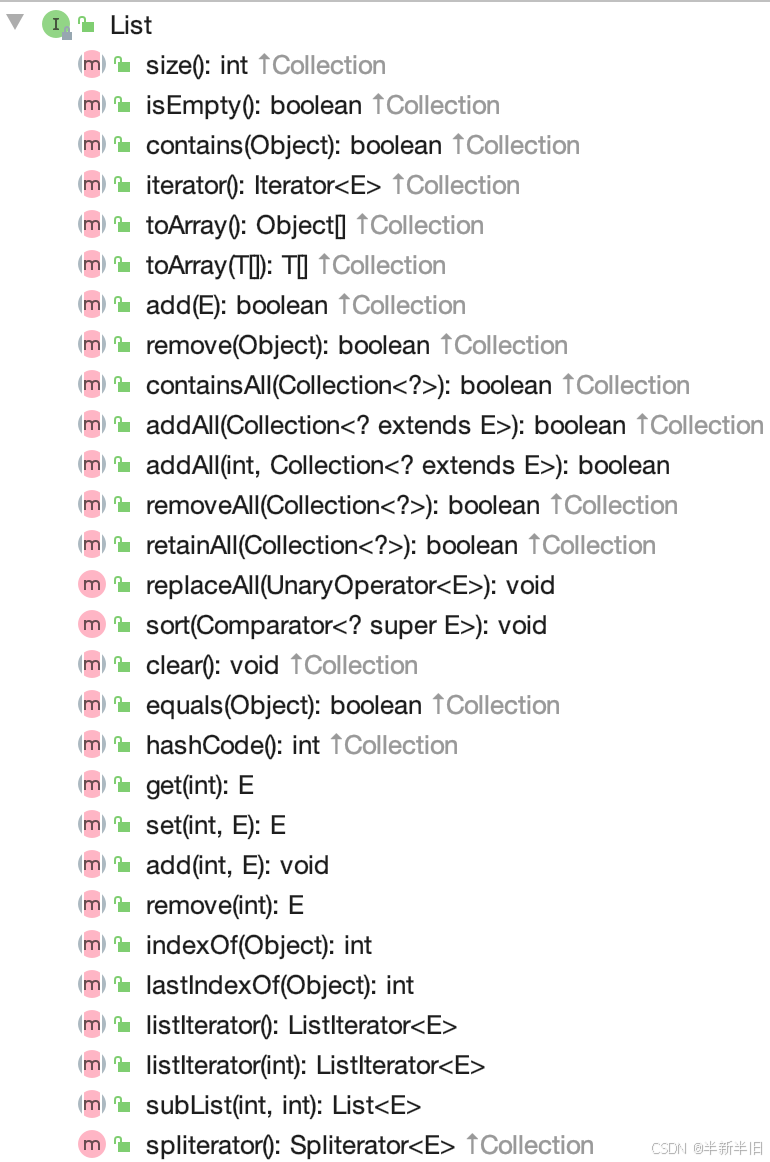This screenshot has height=1162, width=770.
Task: Click the method icon beside replaceAll(UnaryOperator<E>)
Action: 92,585
